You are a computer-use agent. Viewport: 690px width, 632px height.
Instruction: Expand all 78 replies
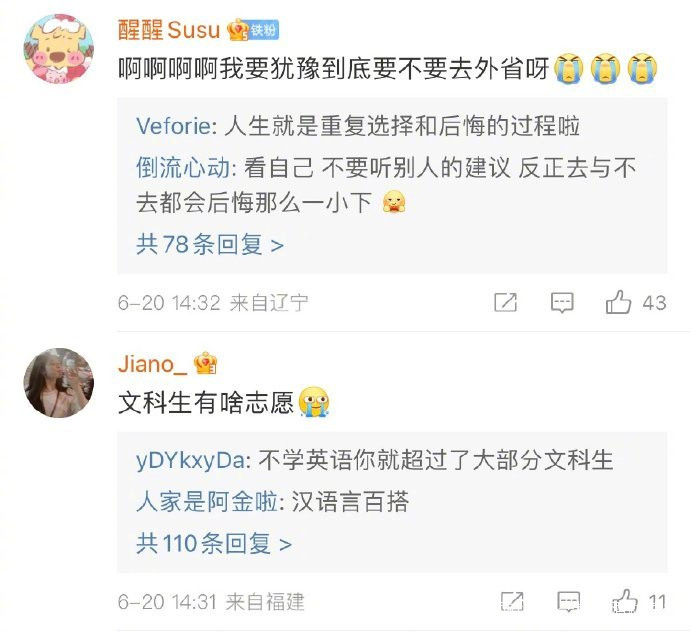coord(210,244)
